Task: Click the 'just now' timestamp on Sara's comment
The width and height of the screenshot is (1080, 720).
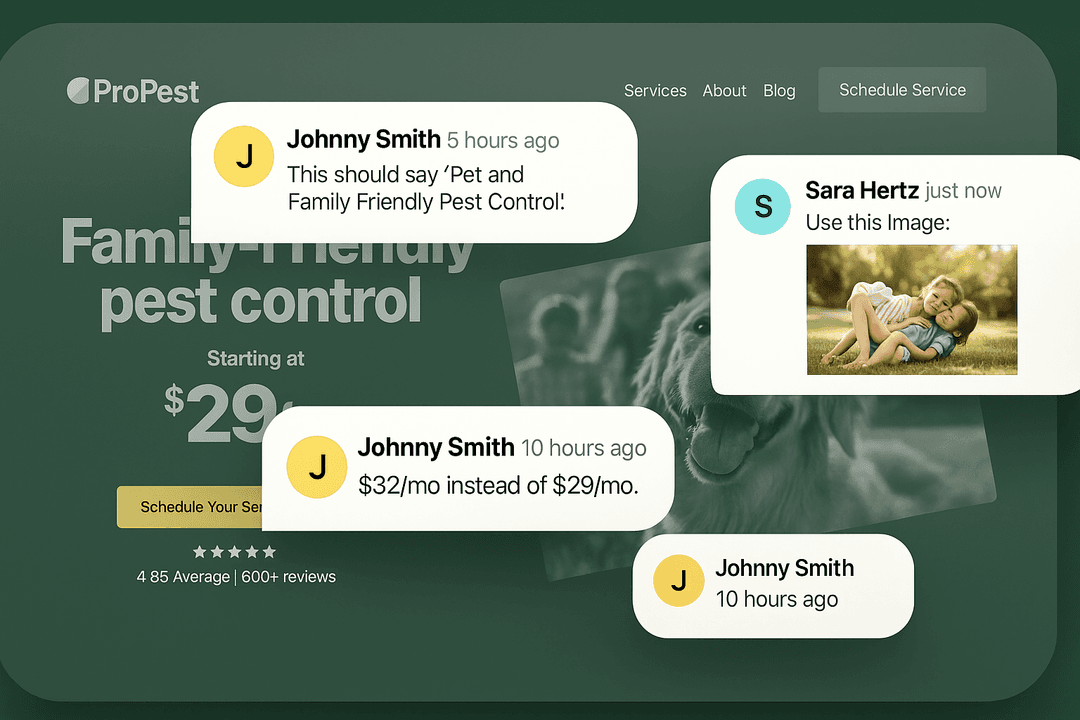Action: pyautogui.click(x=963, y=190)
